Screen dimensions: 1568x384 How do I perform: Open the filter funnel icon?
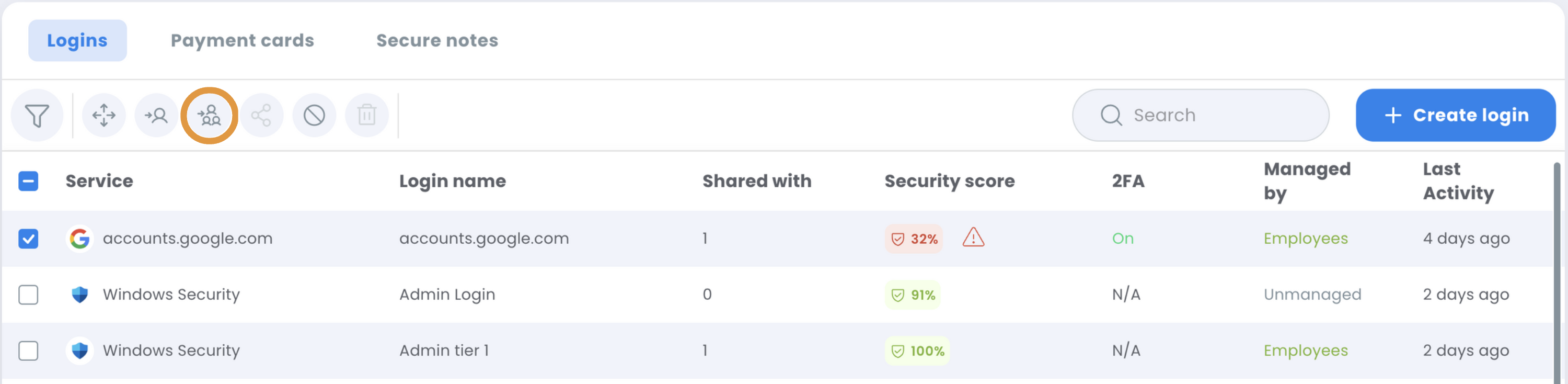click(x=37, y=115)
